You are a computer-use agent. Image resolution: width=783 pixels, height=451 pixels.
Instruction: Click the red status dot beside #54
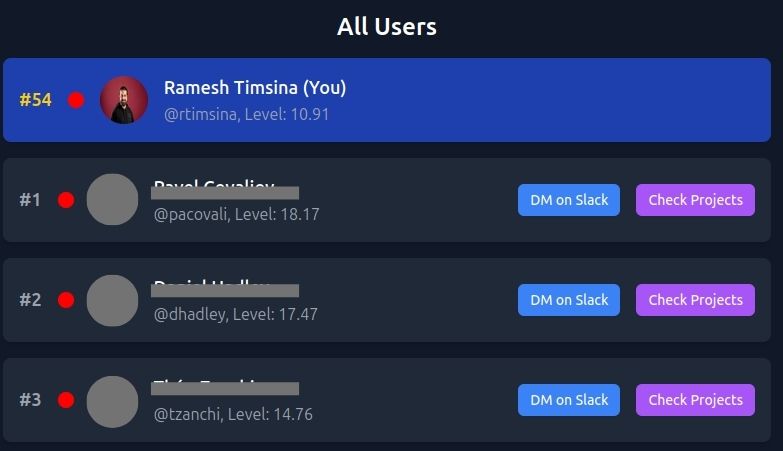point(76,100)
